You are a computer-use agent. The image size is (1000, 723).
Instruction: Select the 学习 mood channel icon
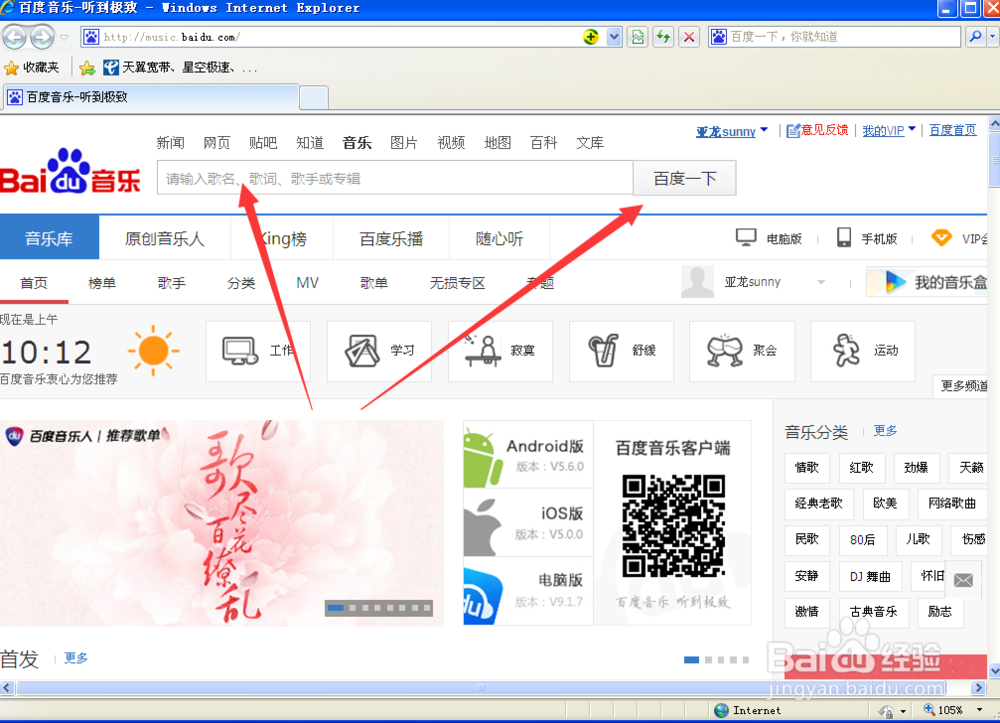[x=362, y=351]
